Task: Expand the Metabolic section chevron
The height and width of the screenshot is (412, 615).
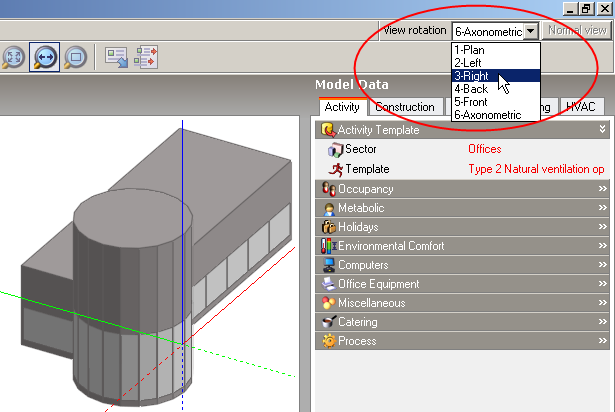Action: [x=602, y=208]
